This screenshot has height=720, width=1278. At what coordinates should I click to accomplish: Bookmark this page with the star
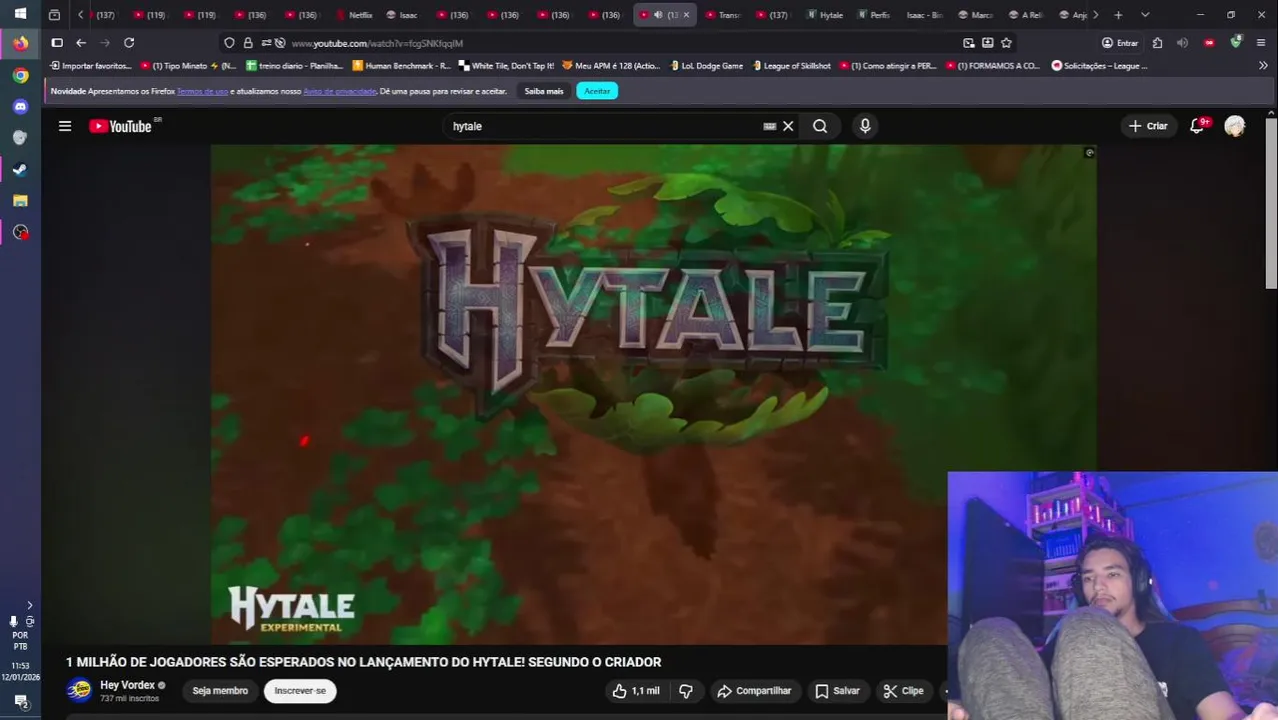(x=1006, y=43)
